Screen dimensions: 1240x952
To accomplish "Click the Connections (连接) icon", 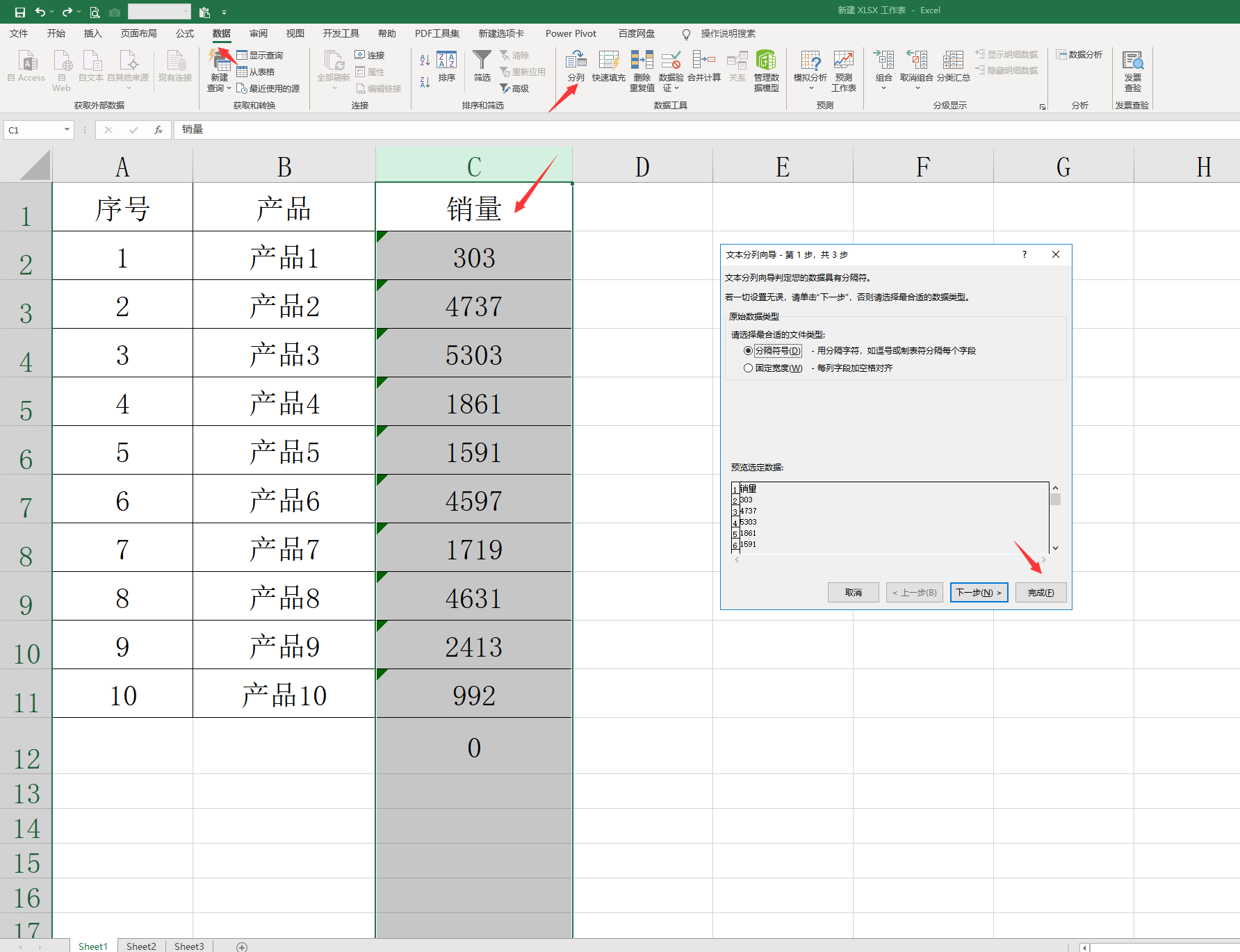I will [x=370, y=55].
